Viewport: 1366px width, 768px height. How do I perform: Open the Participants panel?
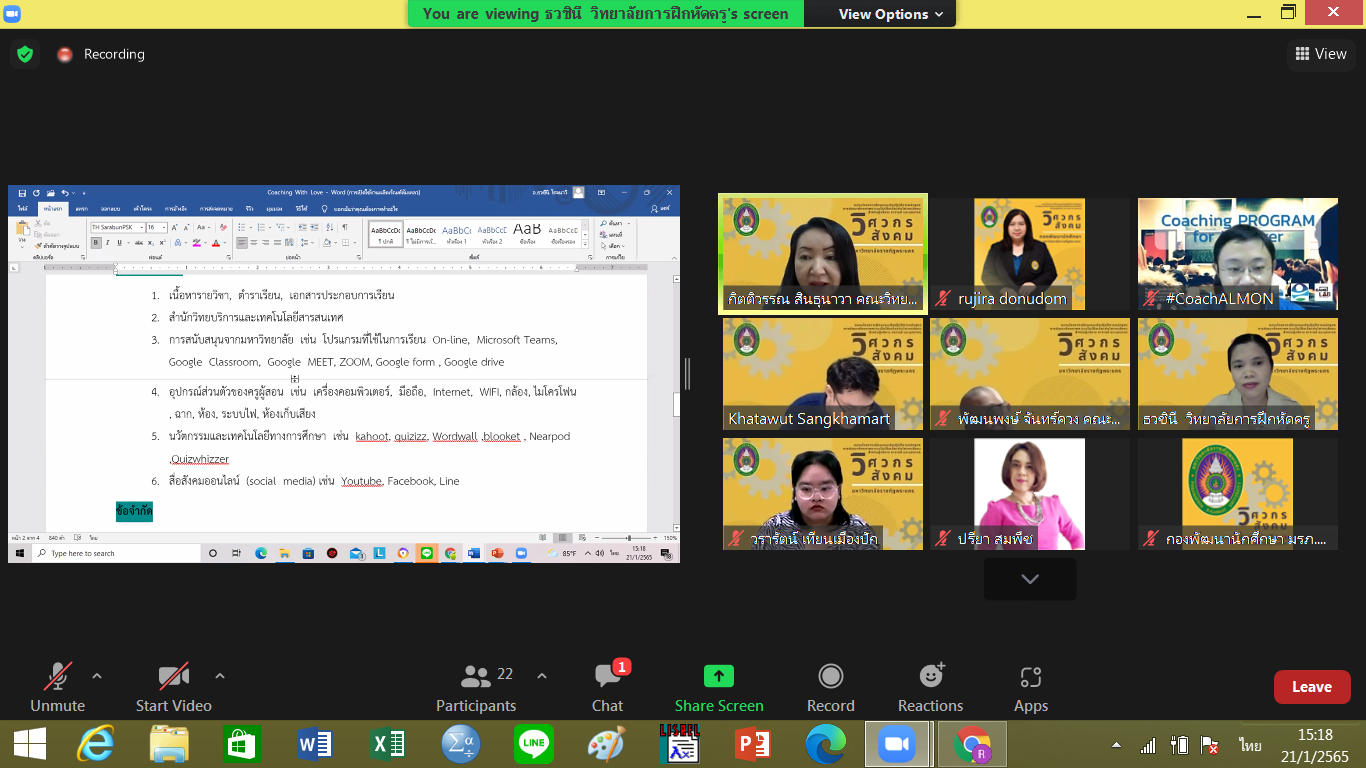476,688
